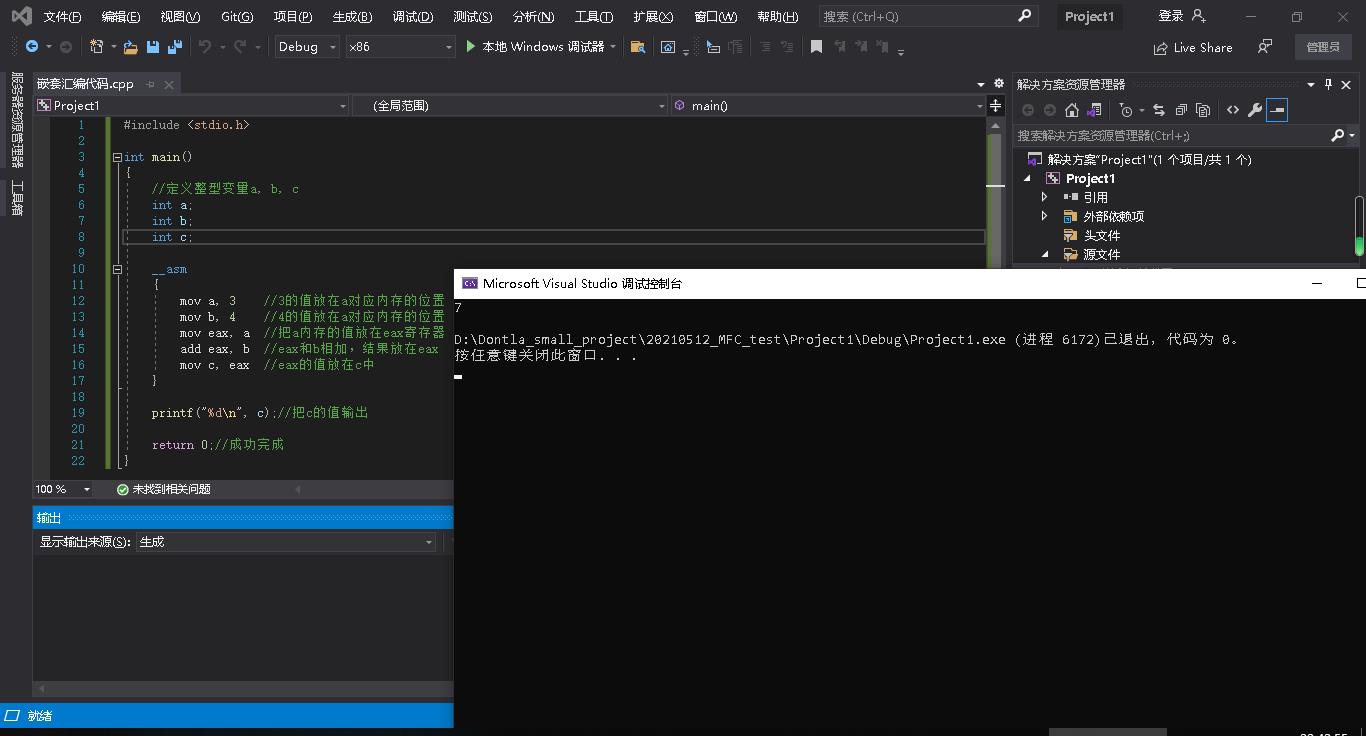Open the 生成(B) menu
The image size is (1366, 736).
click(352, 16)
